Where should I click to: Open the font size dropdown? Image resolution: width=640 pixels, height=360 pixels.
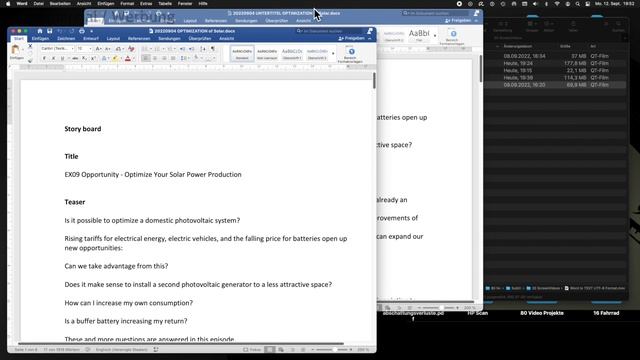90,49
